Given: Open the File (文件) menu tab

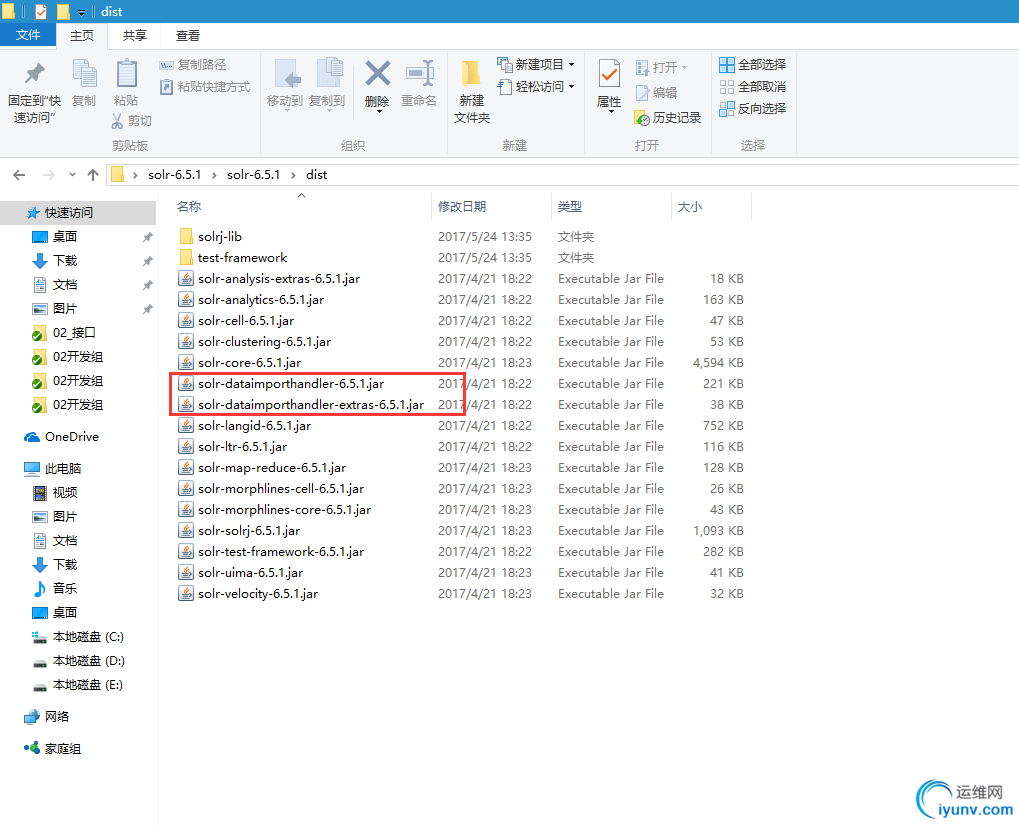Looking at the screenshot, I should [27, 35].
